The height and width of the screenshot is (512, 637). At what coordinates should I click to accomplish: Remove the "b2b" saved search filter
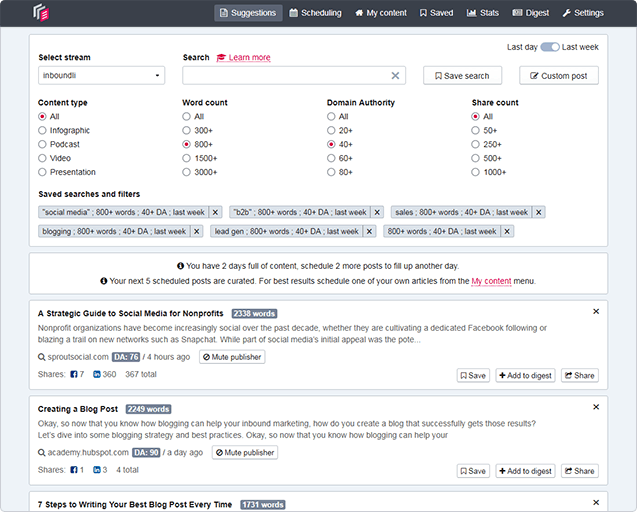pyautogui.click(x=377, y=212)
